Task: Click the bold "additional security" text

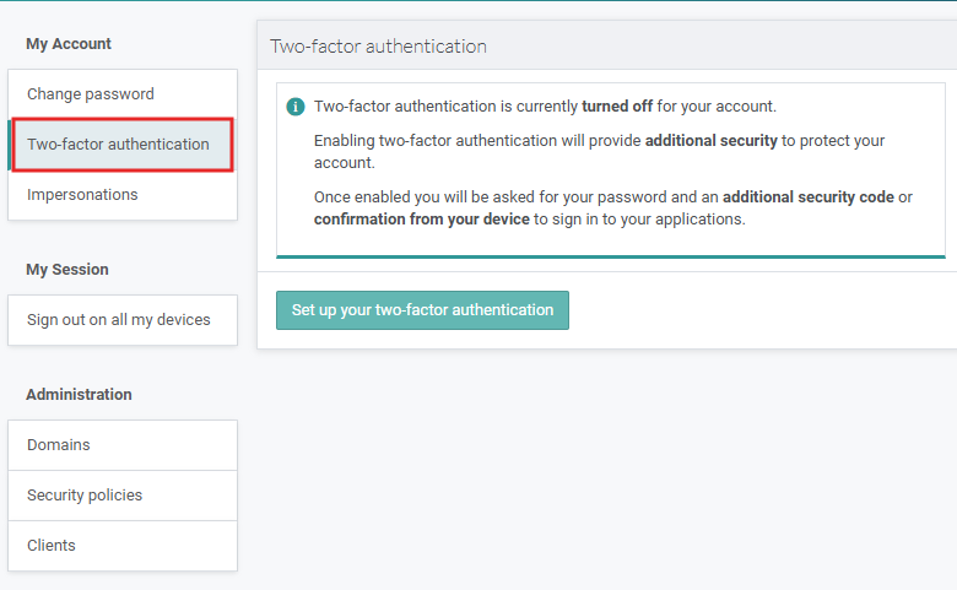Action: click(711, 141)
